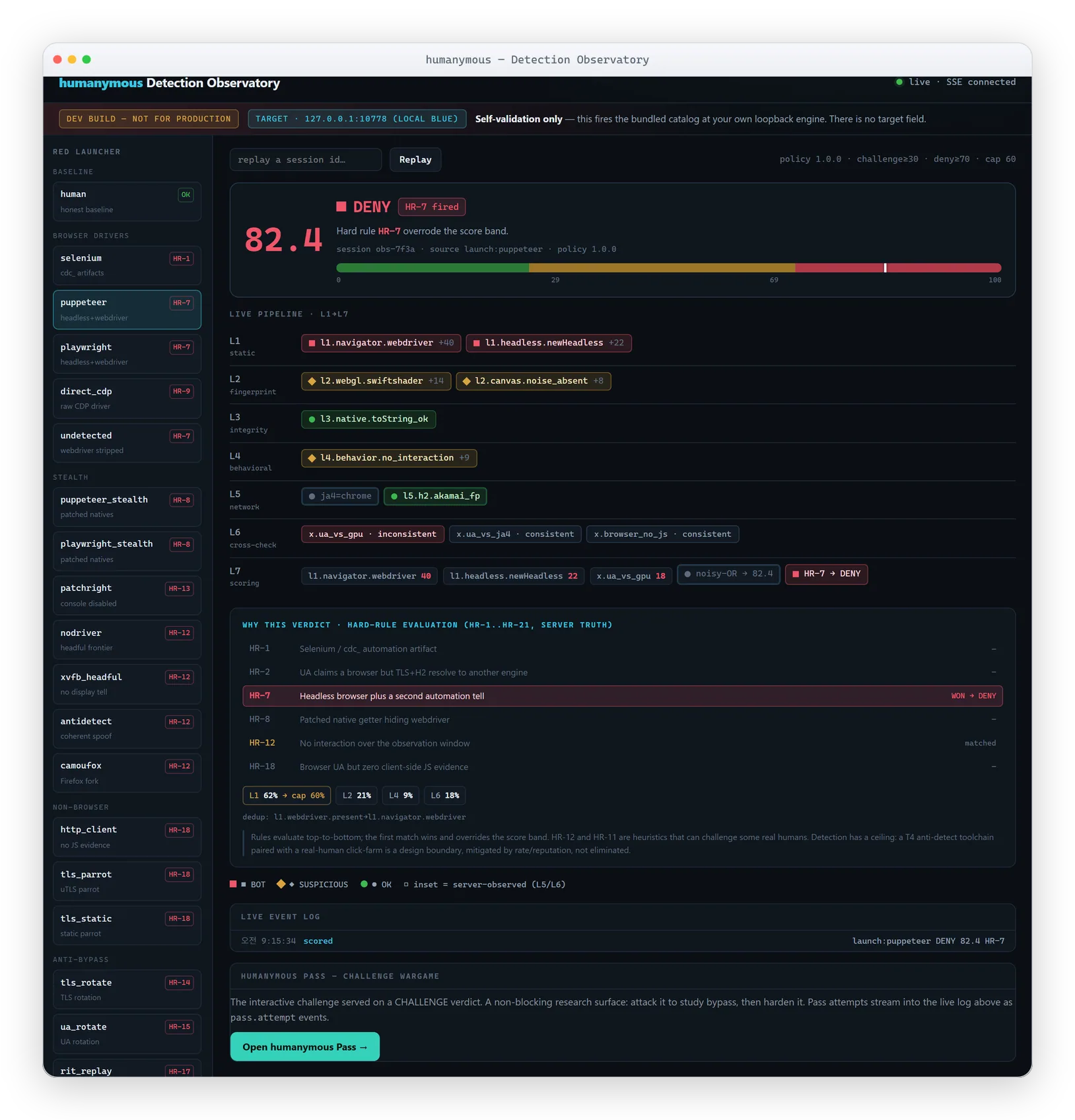Click the live SSE connected status indicator
Image resolution: width=1075 pixels, height=1120 pixels.
click(x=955, y=82)
